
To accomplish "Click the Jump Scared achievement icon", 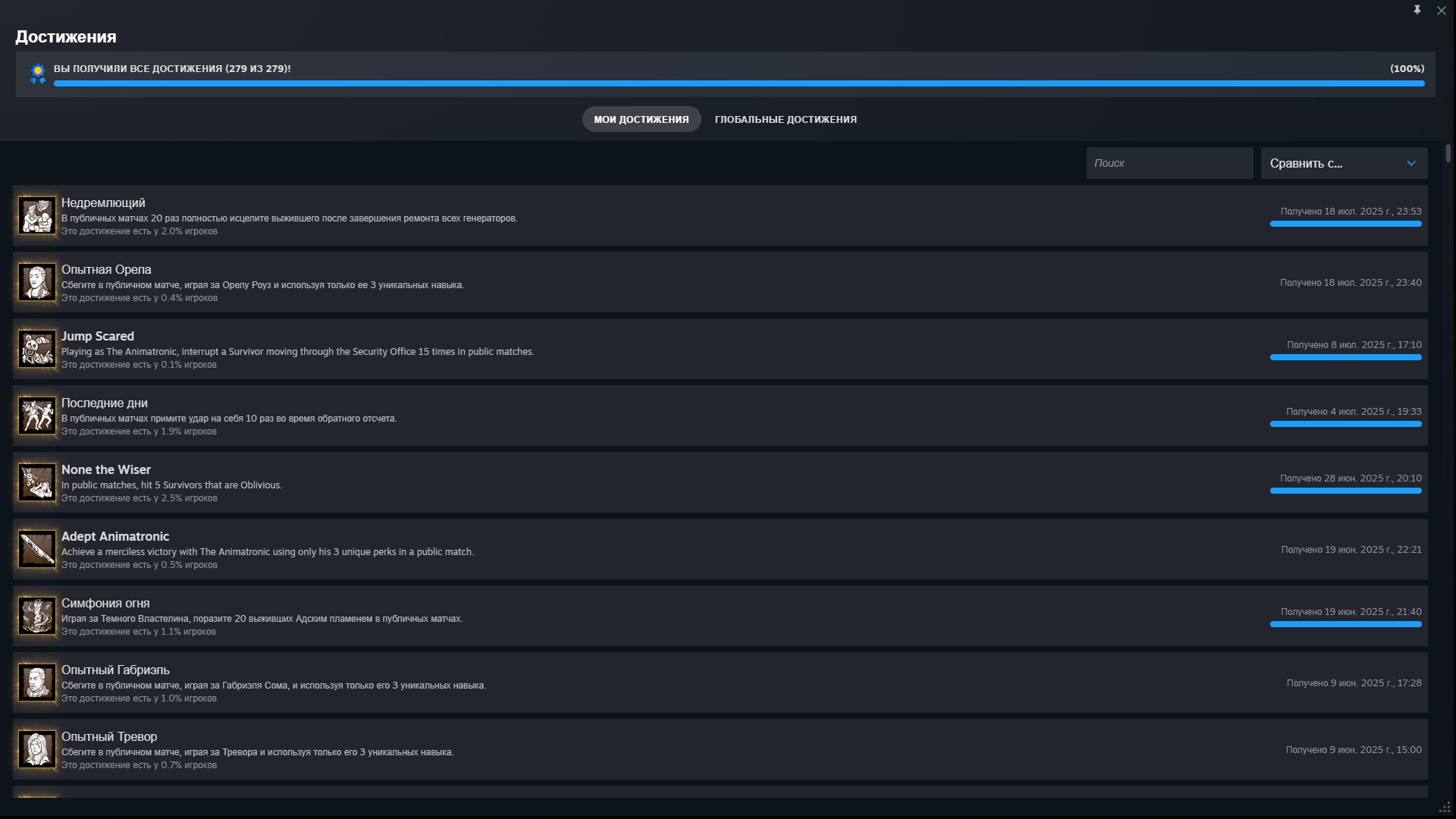I will 37,349.
